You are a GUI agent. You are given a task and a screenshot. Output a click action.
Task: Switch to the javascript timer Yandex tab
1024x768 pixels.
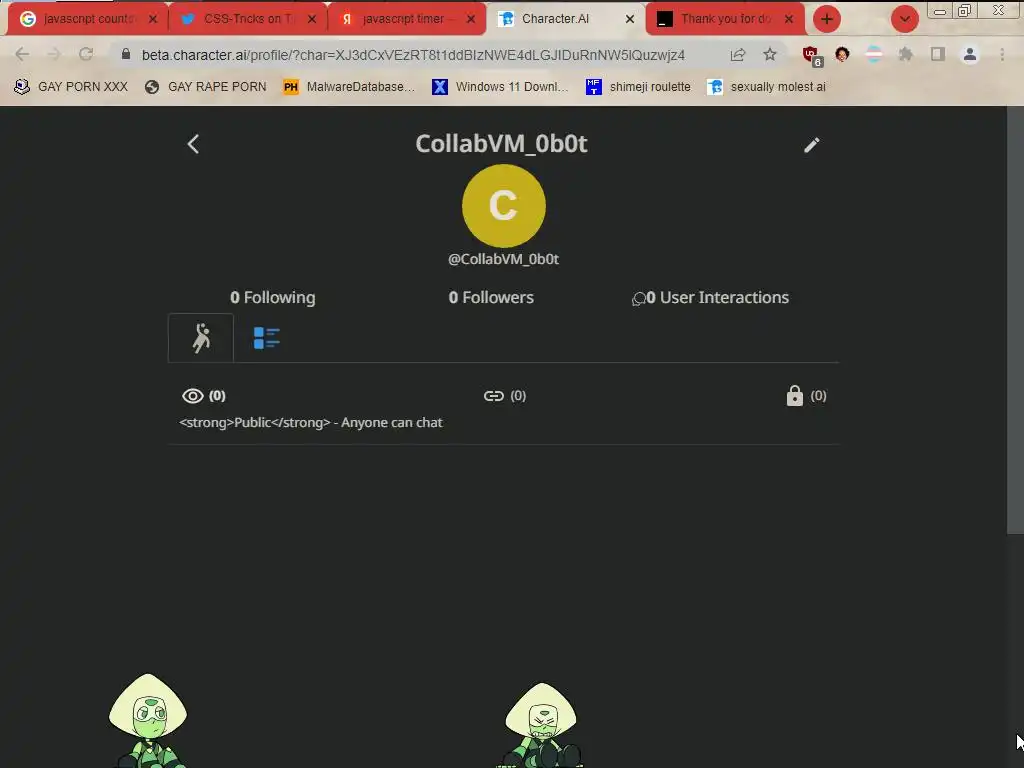coord(407,19)
